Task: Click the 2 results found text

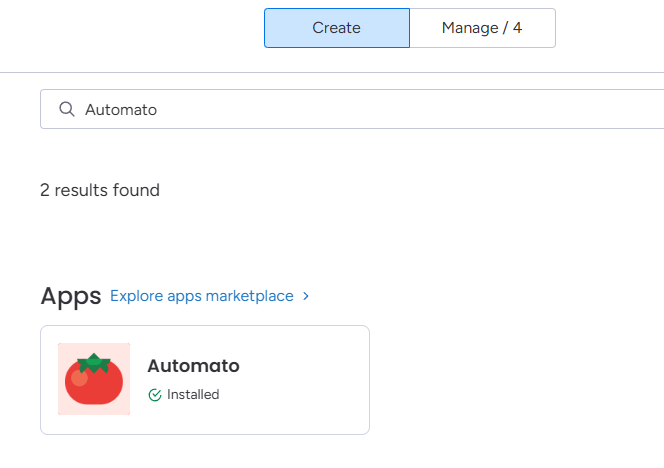Action: [x=99, y=190]
